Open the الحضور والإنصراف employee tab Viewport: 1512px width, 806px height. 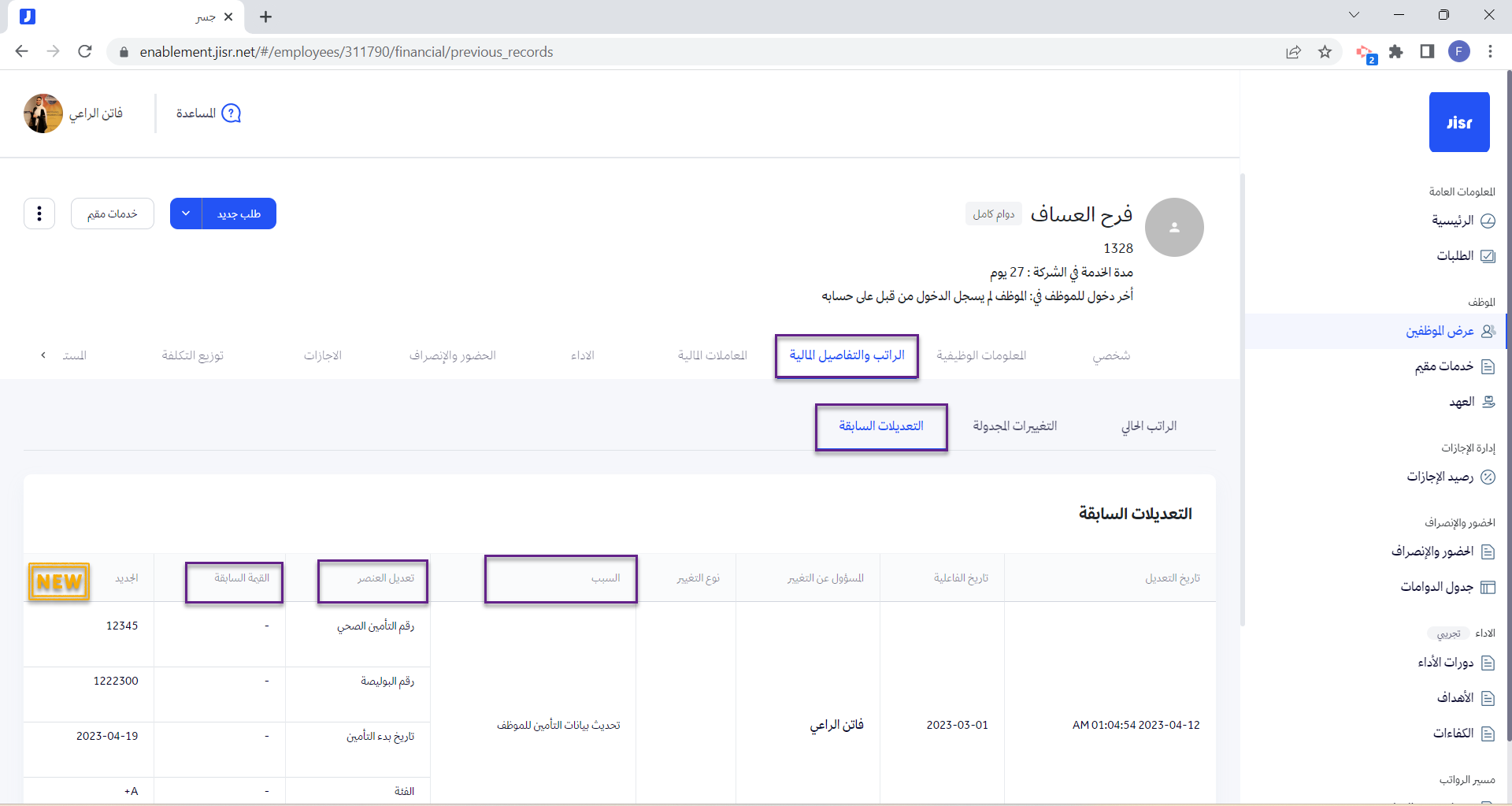[x=452, y=355]
